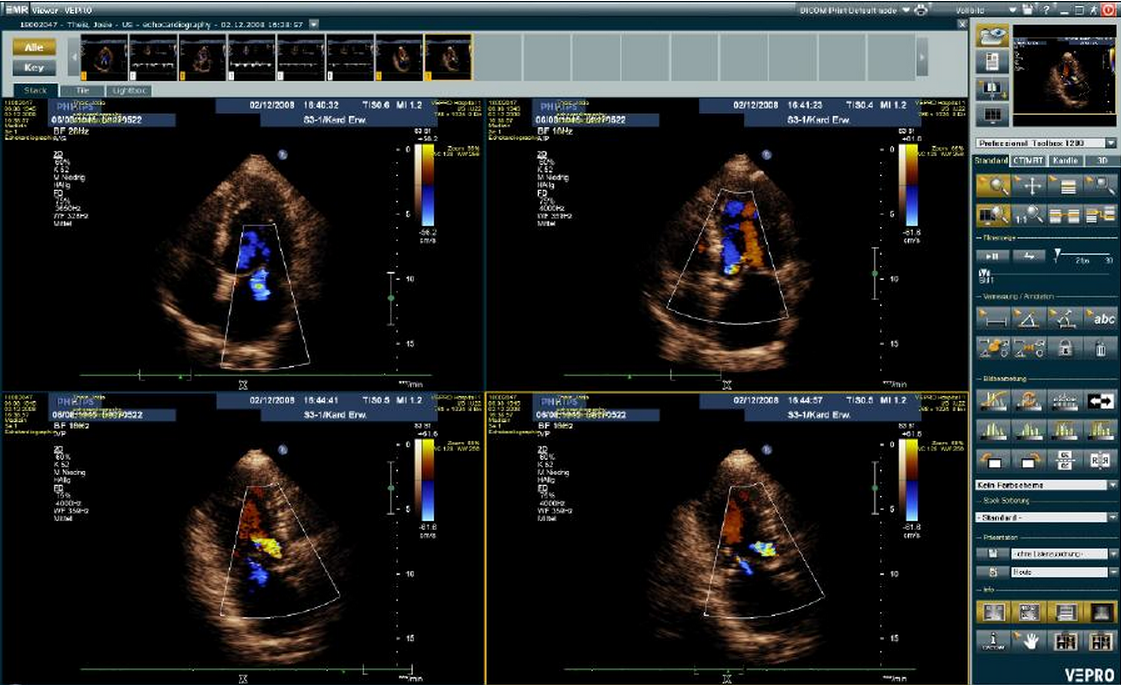This screenshot has height=685, width=1121.
Task: Switch to the CT/MRT toolbox tab
Action: click(x=1028, y=161)
